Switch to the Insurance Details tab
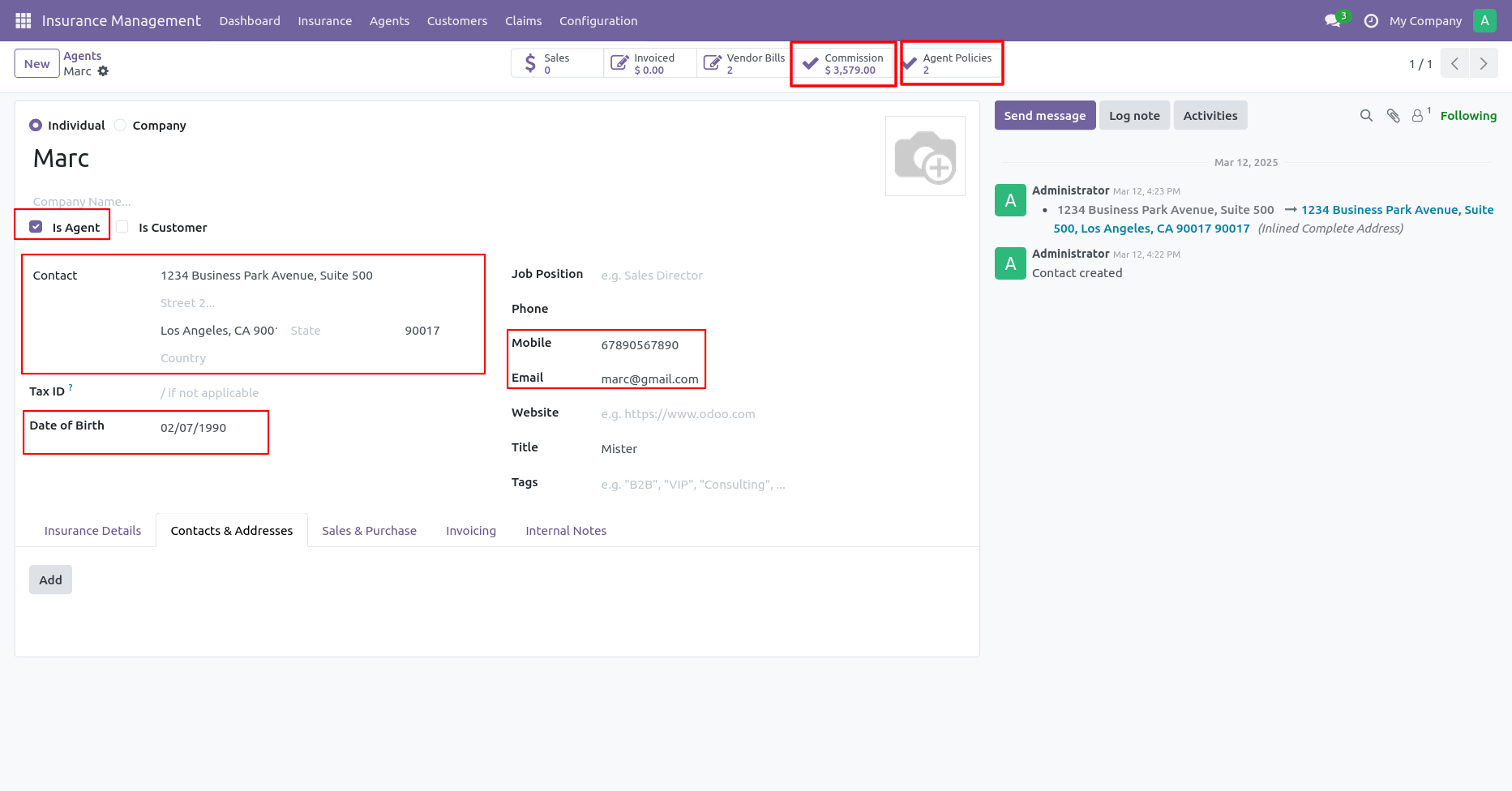1512x791 pixels. [x=92, y=531]
